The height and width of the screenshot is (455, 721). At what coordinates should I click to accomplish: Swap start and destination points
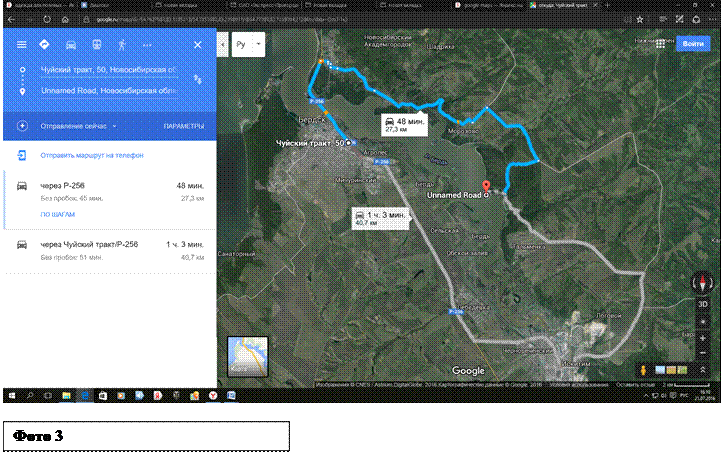(197, 79)
